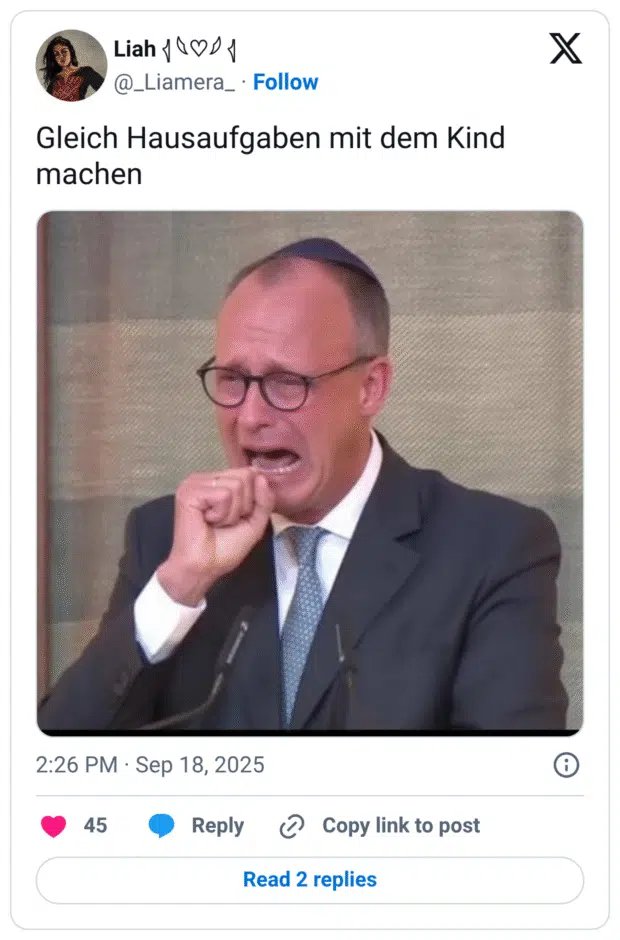Open the Read 2 replies button
Viewport: 620px width, 940px height.
pyautogui.click(x=310, y=880)
